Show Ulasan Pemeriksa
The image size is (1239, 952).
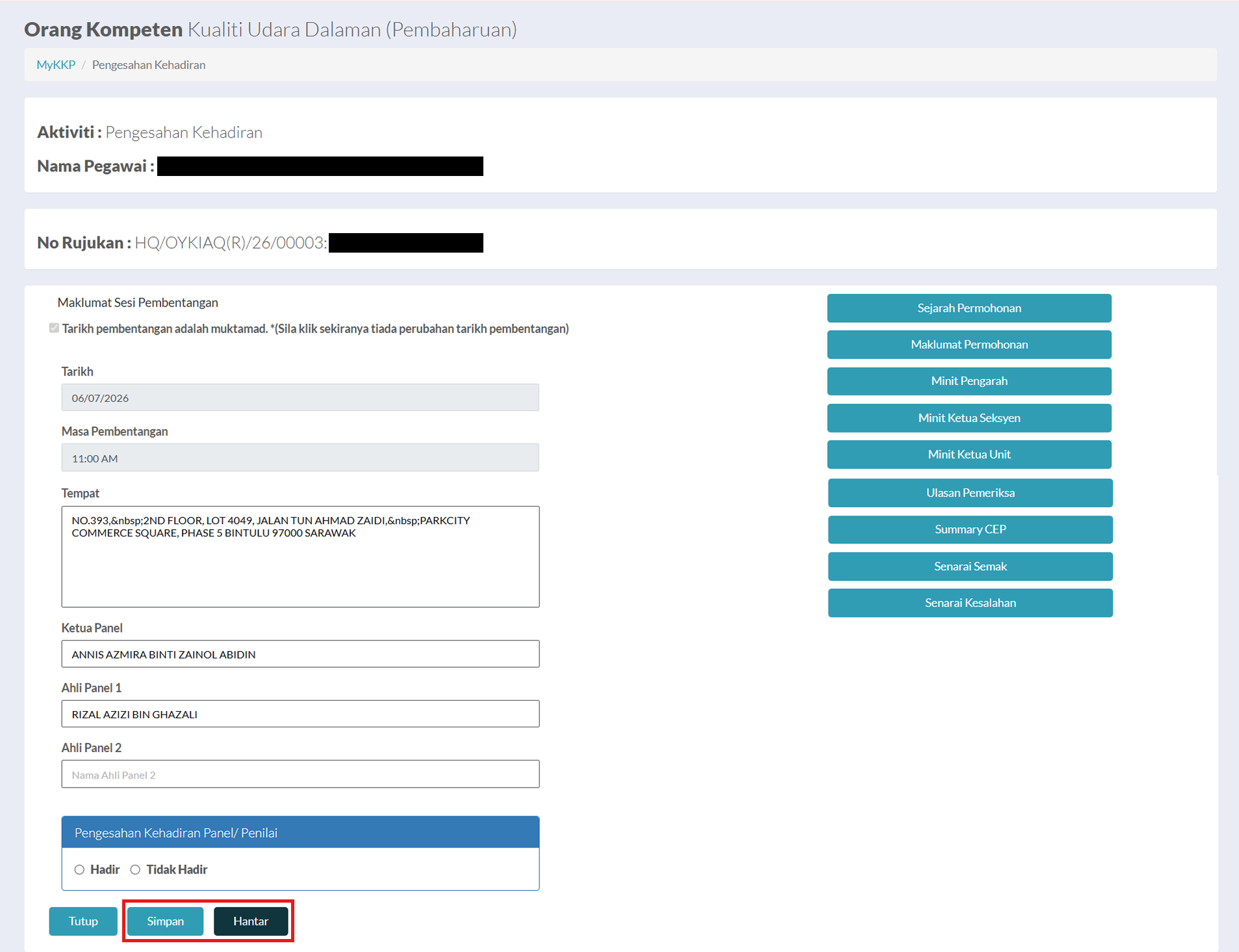click(x=970, y=493)
